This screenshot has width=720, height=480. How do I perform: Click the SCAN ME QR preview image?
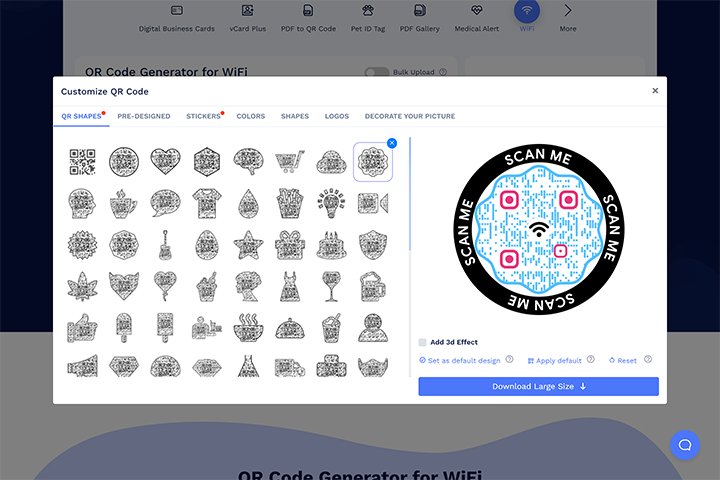(x=539, y=229)
